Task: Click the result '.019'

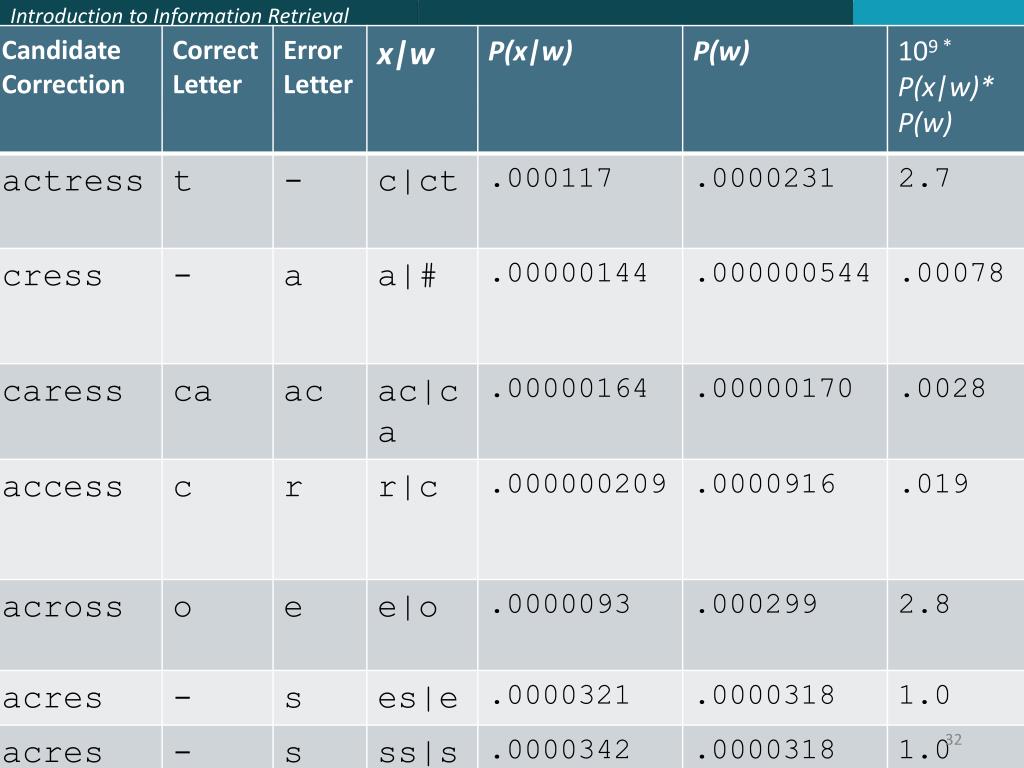Action: coord(935,484)
